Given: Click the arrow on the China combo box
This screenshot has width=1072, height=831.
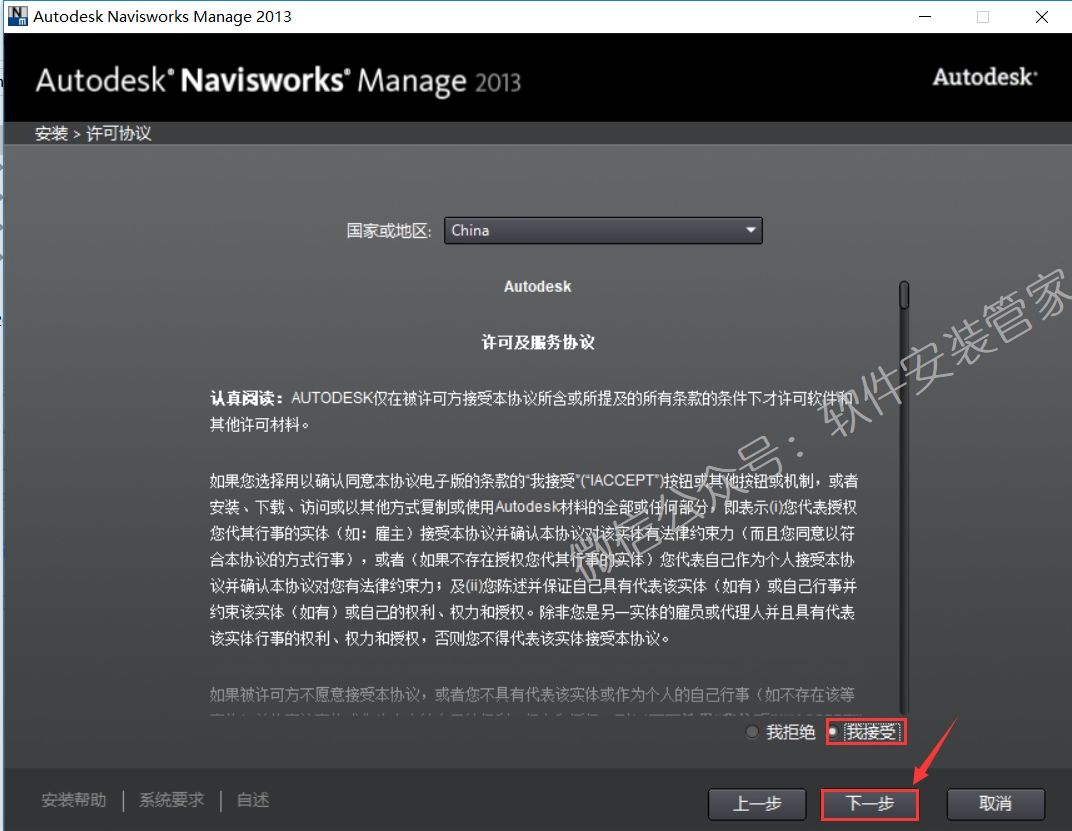Looking at the screenshot, I should (x=750, y=230).
